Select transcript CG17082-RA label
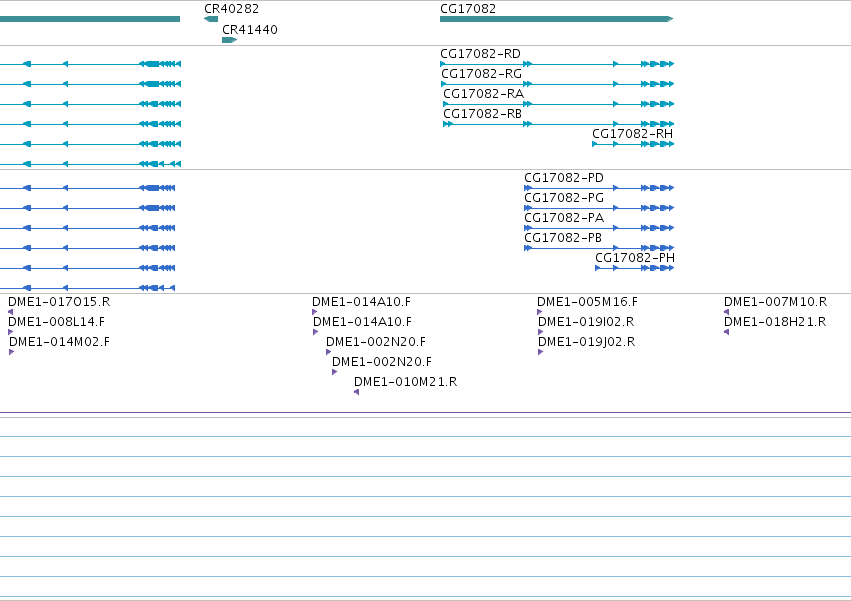The height and width of the screenshot is (601, 851). point(484,94)
